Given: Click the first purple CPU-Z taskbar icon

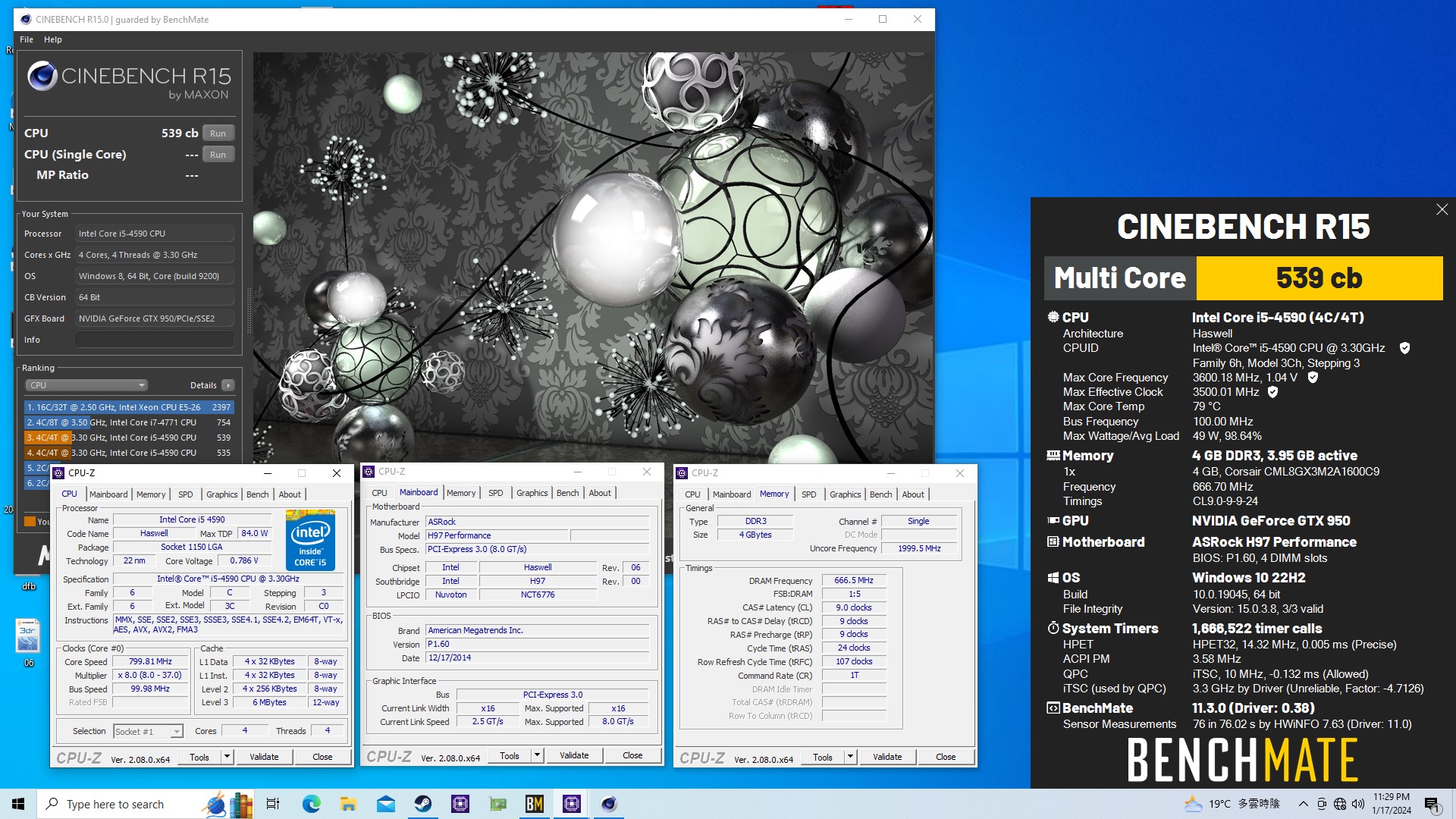Looking at the screenshot, I should [x=460, y=804].
